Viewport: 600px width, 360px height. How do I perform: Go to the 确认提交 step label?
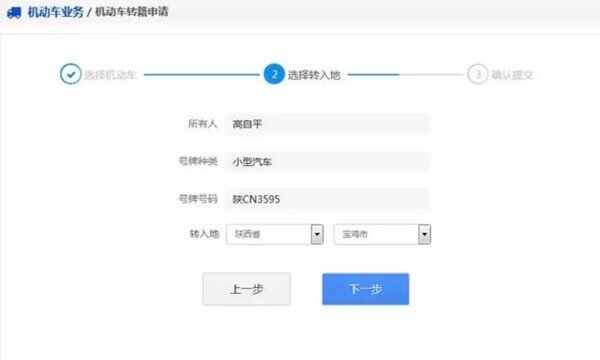tap(512, 75)
